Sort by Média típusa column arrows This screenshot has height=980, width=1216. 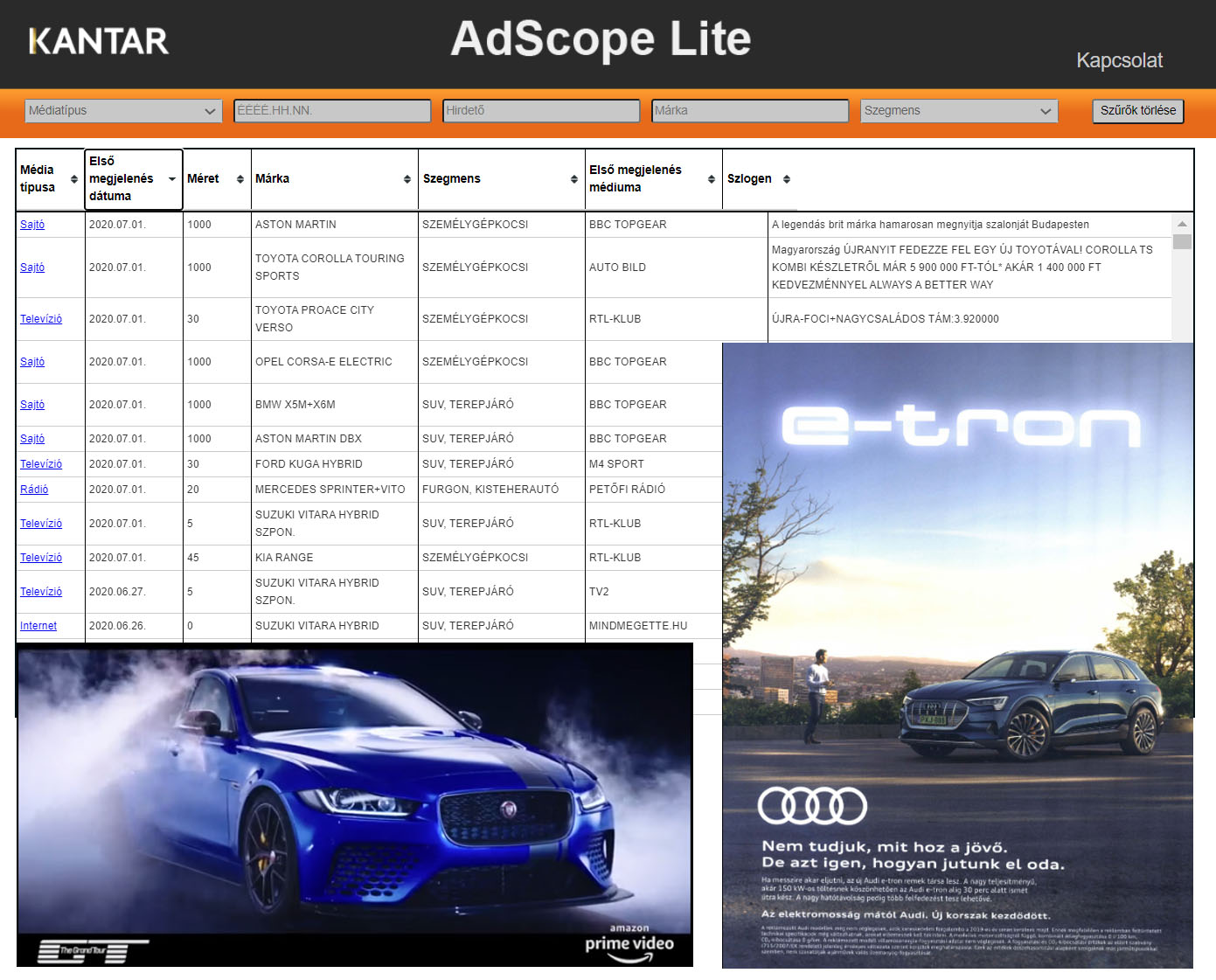click(x=74, y=179)
